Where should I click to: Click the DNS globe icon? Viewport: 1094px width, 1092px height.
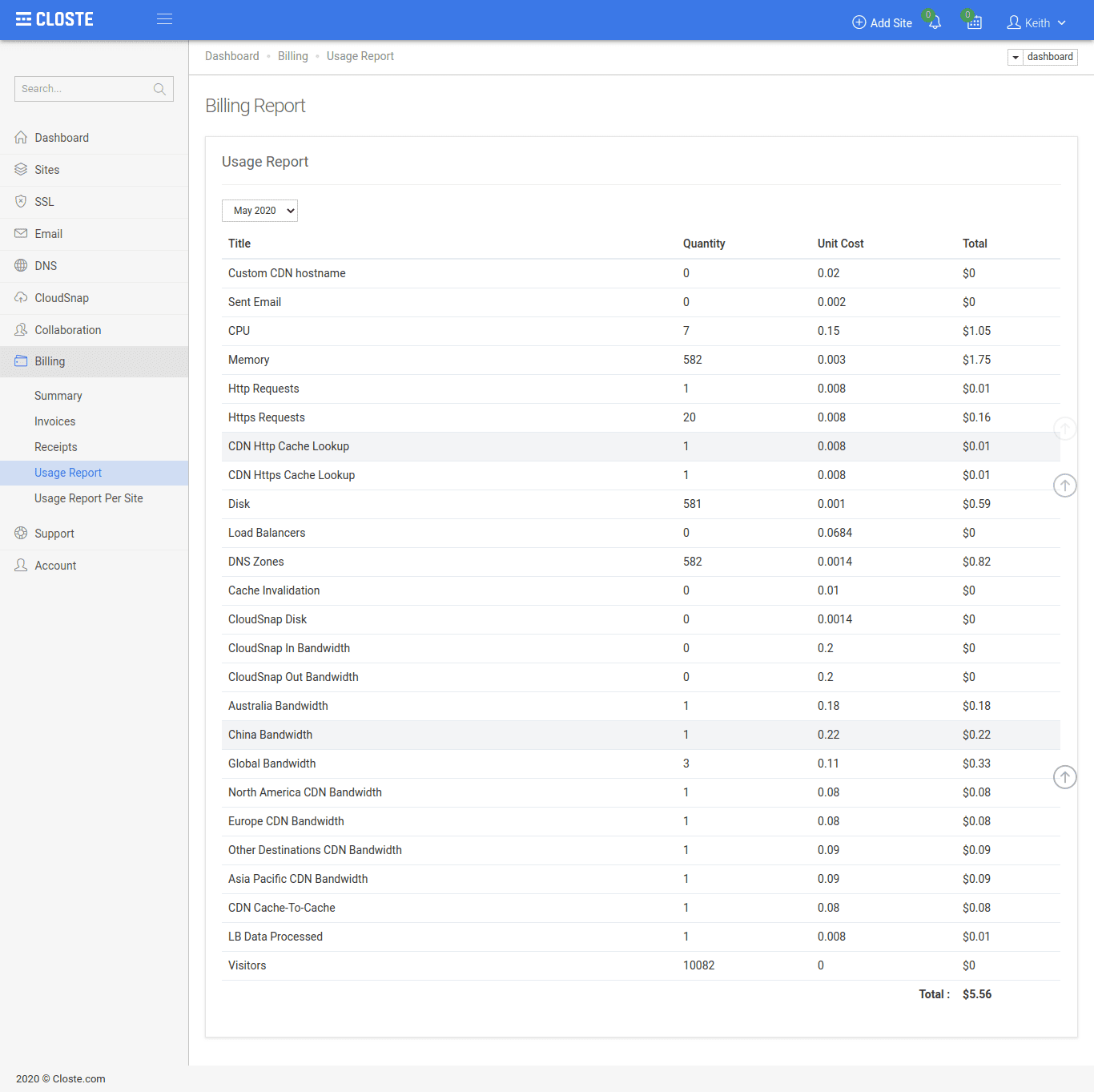point(21,265)
